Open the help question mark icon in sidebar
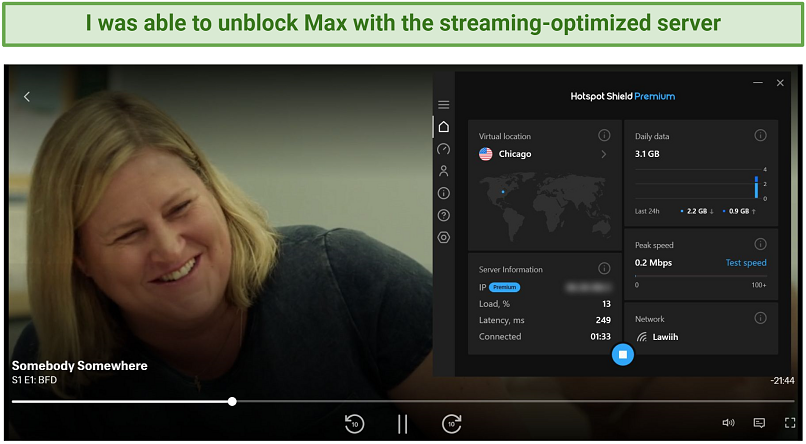806x444 pixels. click(444, 215)
